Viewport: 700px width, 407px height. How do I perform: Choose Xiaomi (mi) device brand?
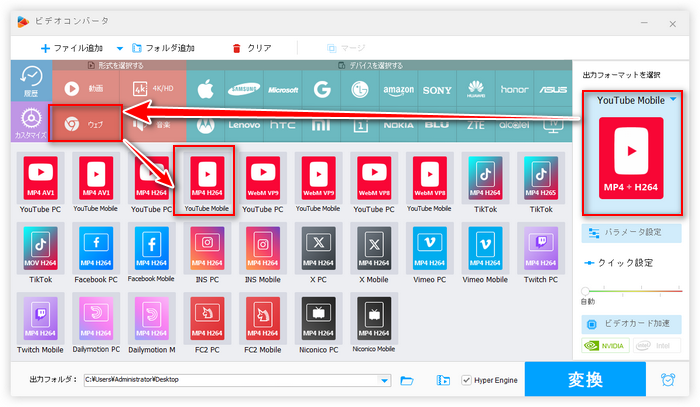[321, 125]
